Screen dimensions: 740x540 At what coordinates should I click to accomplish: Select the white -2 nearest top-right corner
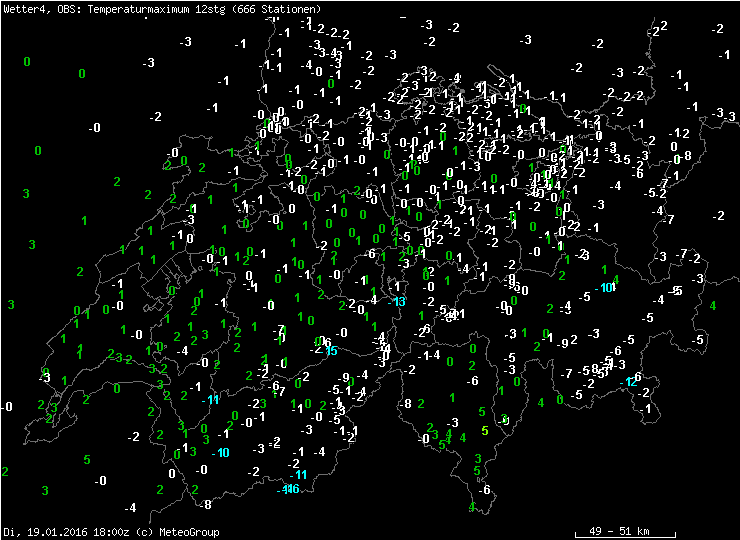pyautogui.click(x=718, y=28)
